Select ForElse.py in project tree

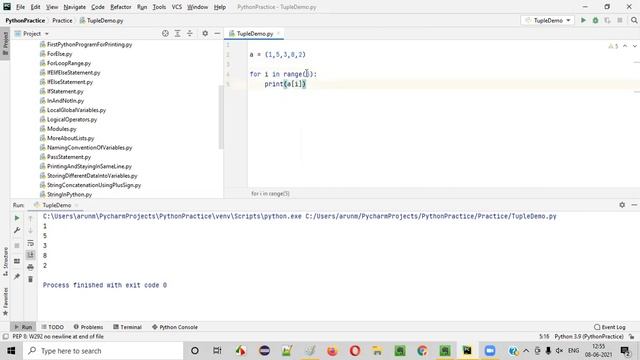pos(59,54)
